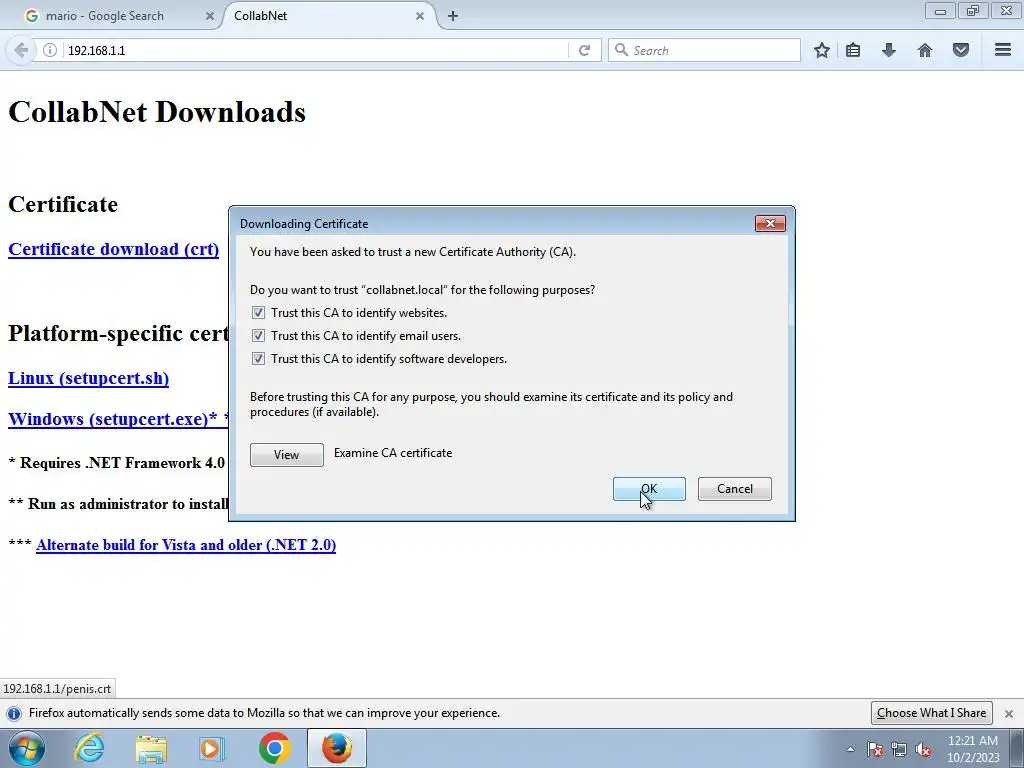Close Downloading Certificate dialog with red X
1024x768 pixels.
pos(770,223)
